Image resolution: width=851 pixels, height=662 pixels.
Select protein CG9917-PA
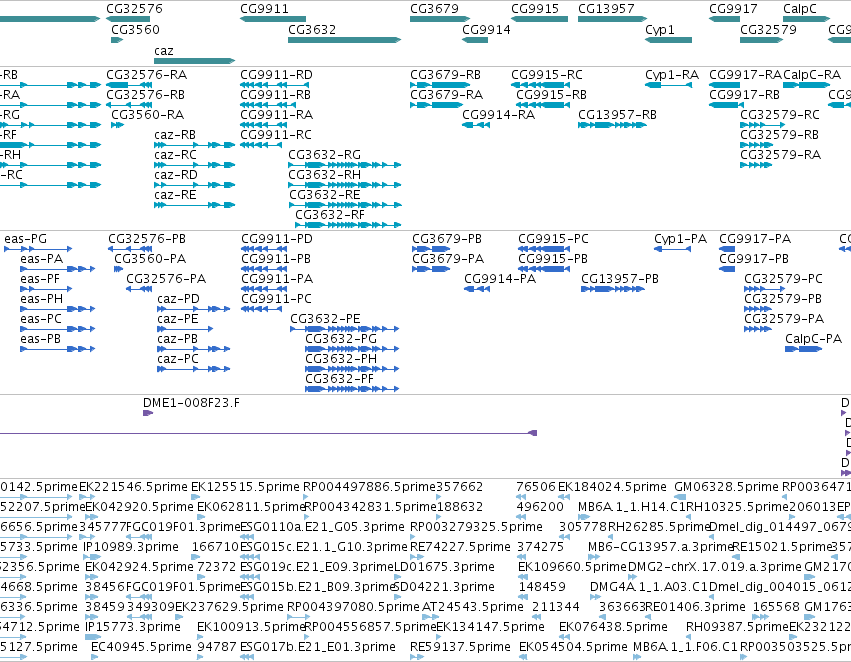coord(727,249)
